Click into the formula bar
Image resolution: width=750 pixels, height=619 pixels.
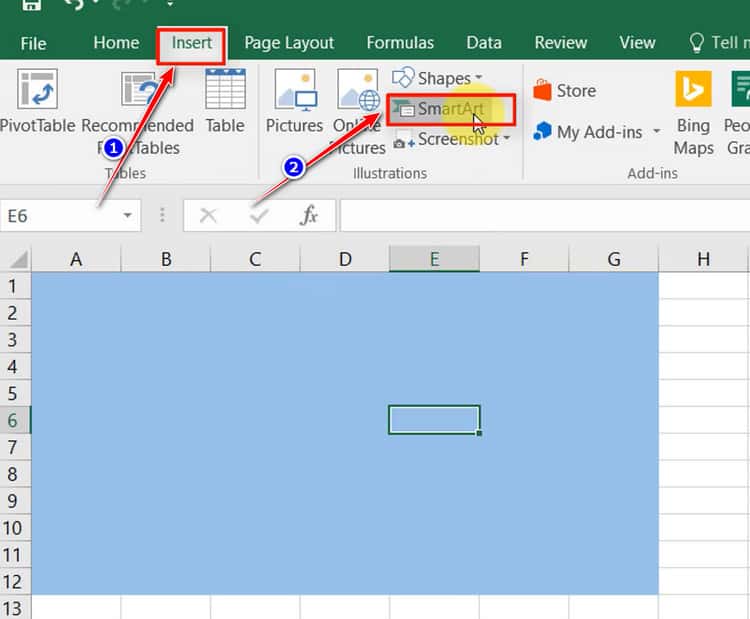tap(544, 216)
